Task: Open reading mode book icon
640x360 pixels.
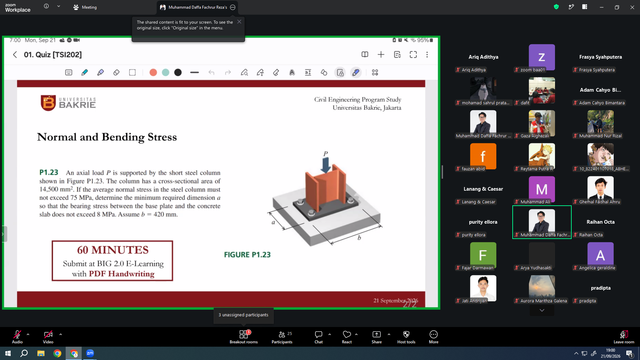Action: click(x=365, y=55)
